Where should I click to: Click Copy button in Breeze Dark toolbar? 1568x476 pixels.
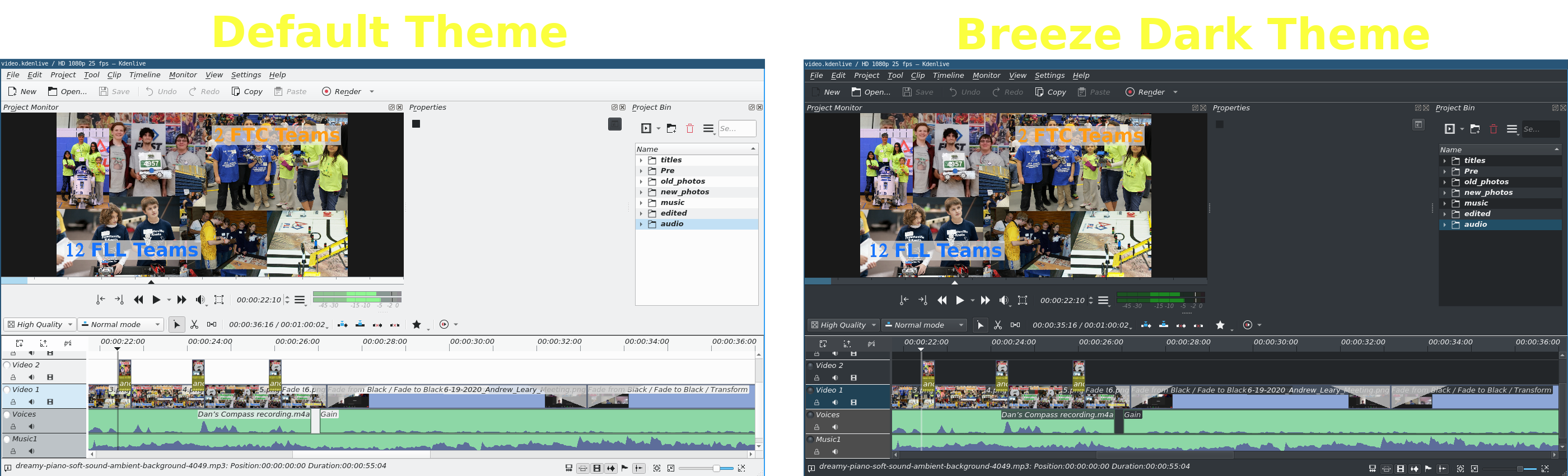[1051, 92]
